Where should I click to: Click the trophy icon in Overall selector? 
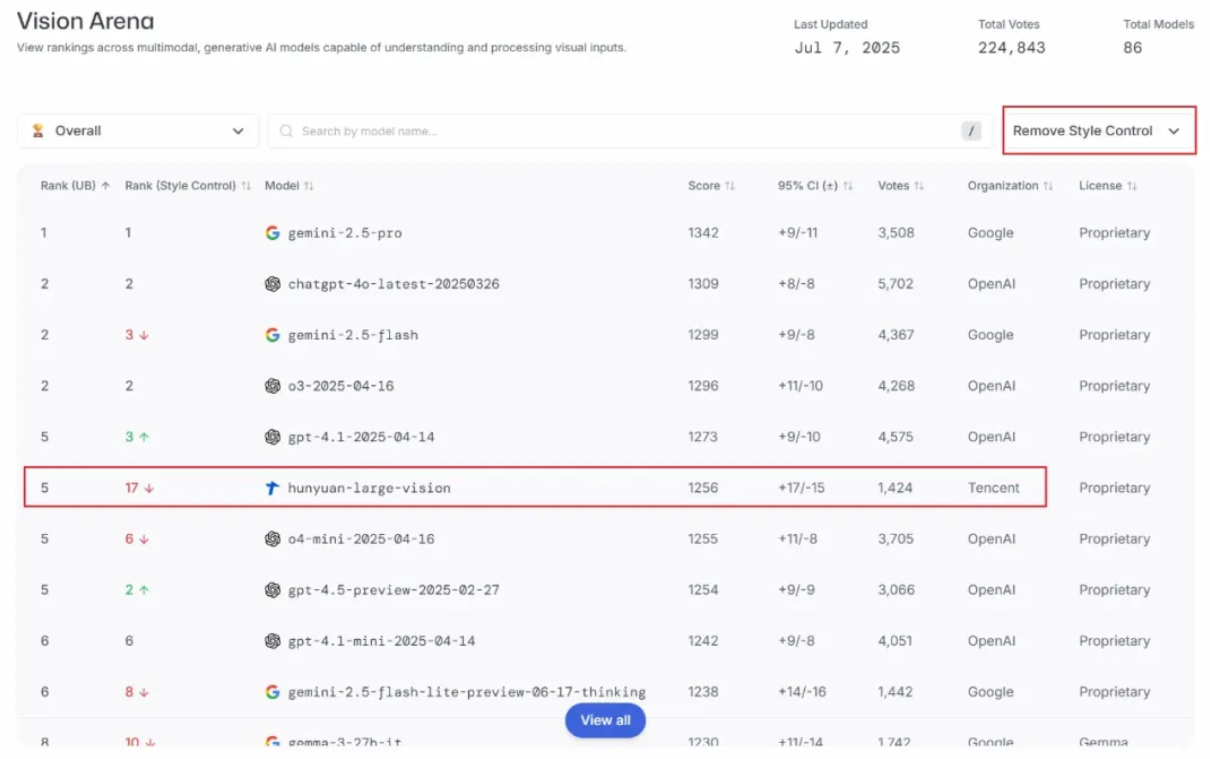tap(38, 131)
